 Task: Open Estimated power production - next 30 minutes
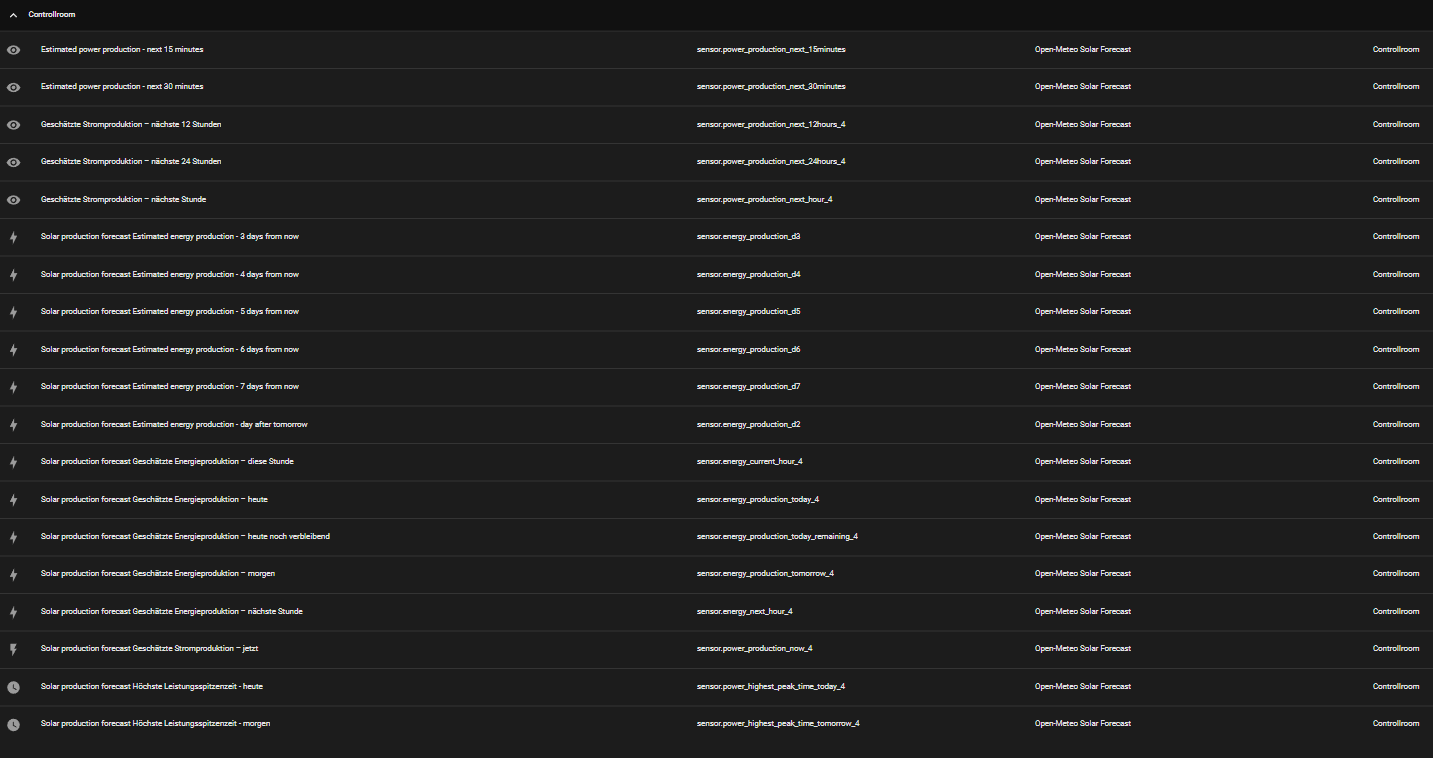pyautogui.click(x=122, y=87)
